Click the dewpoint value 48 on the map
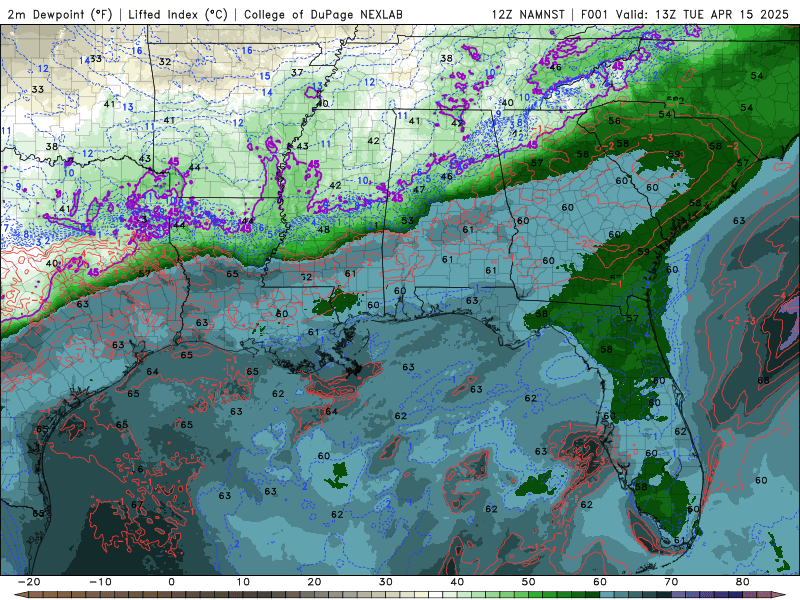Viewport: 800px width, 600px height. point(323,230)
